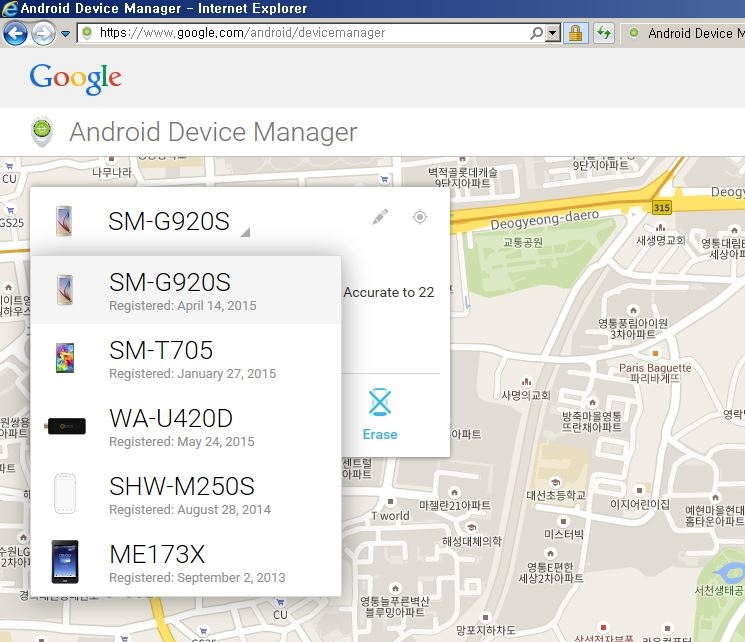The height and width of the screenshot is (642, 745).
Task: Select the SHW-M250S device entry
Action: point(186,494)
